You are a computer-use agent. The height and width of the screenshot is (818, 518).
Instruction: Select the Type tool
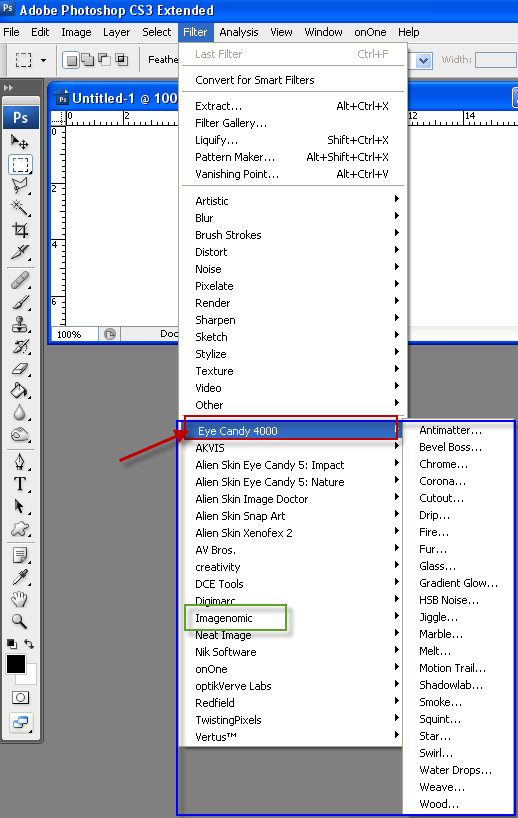click(x=20, y=484)
